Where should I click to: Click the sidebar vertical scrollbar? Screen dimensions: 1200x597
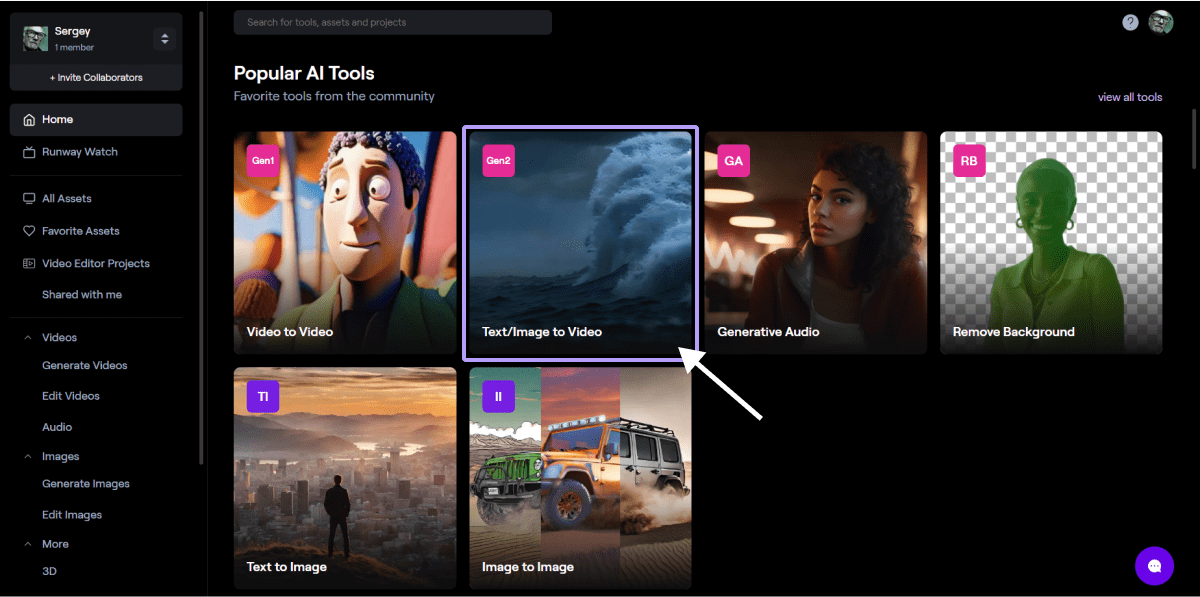point(201,238)
